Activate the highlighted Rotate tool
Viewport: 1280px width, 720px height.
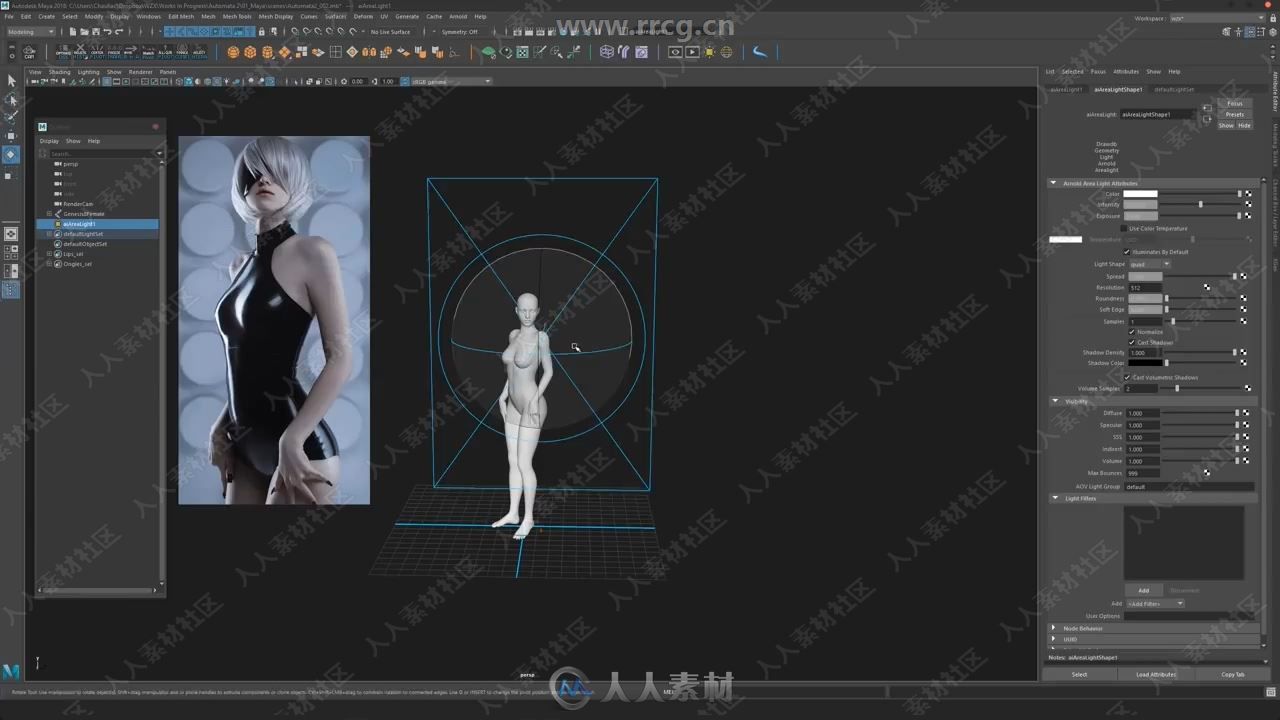(x=11, y=154)
